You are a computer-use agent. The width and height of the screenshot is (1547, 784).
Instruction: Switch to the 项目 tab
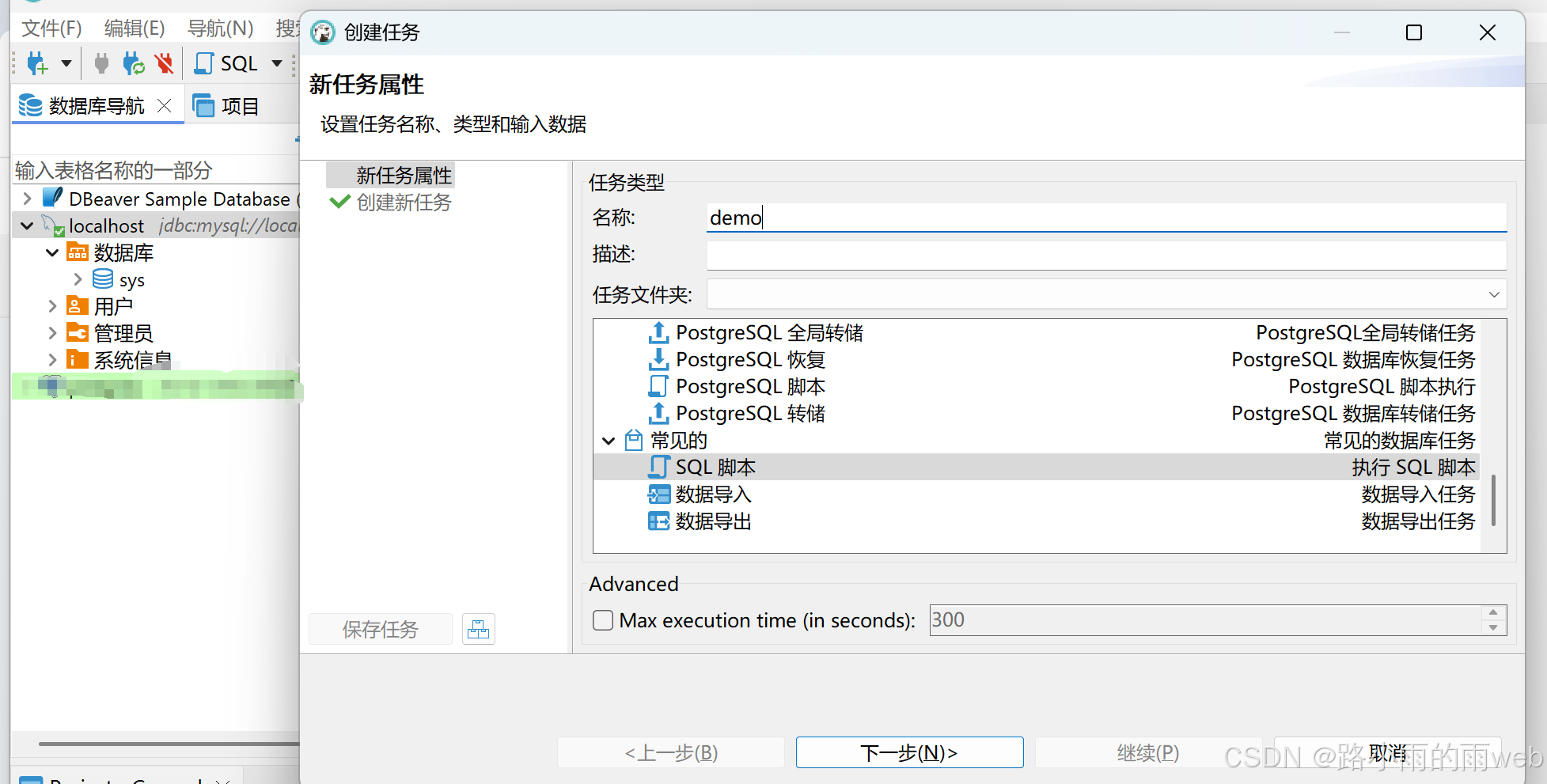(x=226, y=106)
